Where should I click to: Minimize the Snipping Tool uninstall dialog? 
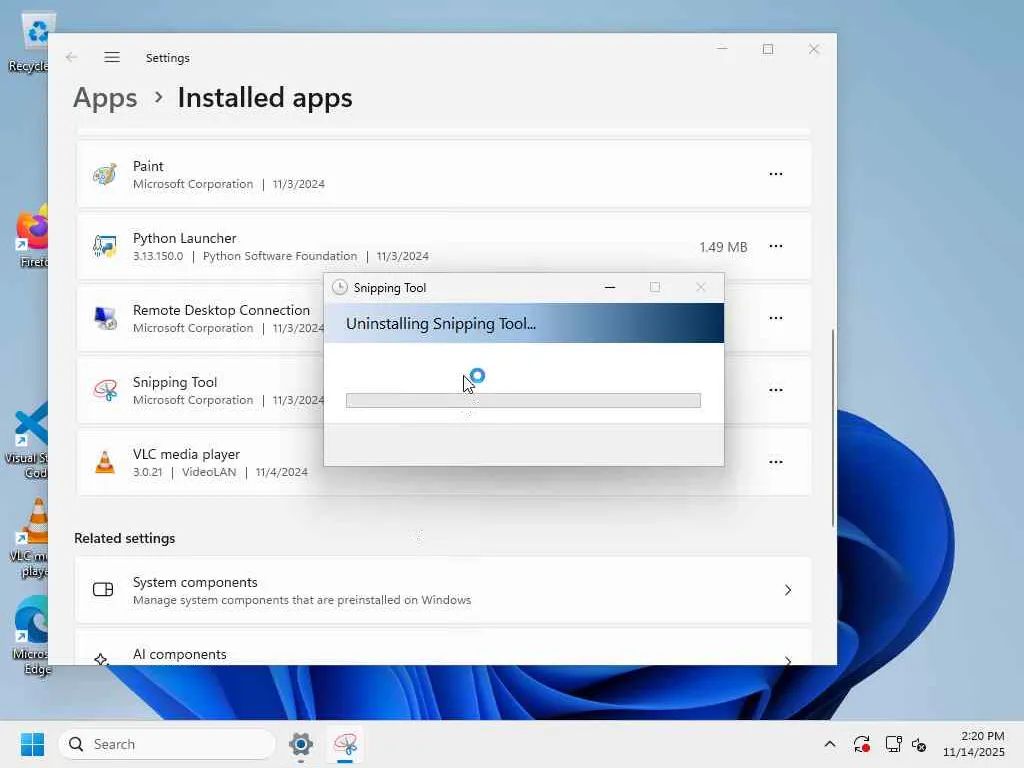click(x=610, y=287)
